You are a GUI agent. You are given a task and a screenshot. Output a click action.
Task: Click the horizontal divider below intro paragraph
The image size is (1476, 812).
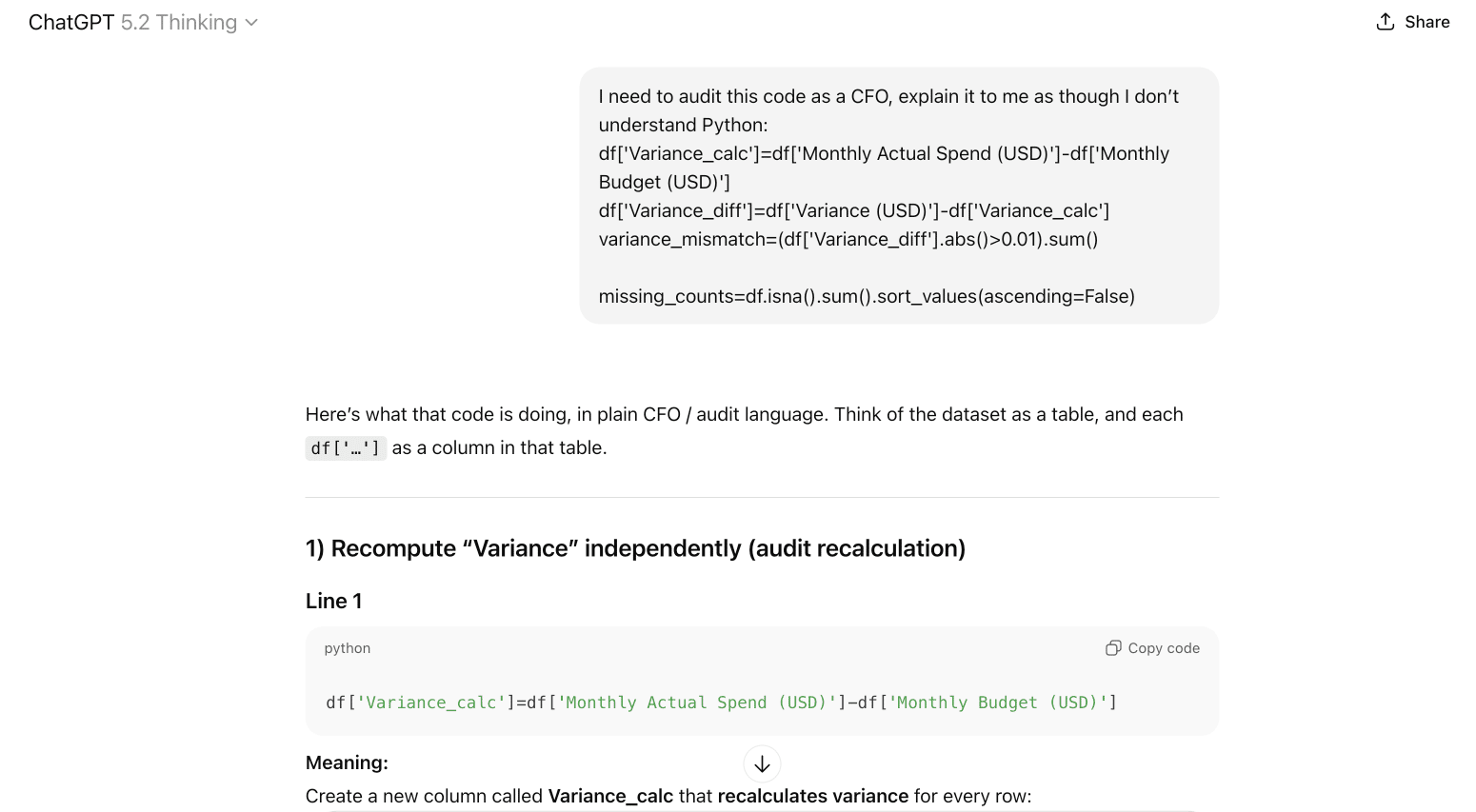pos(762,497)
